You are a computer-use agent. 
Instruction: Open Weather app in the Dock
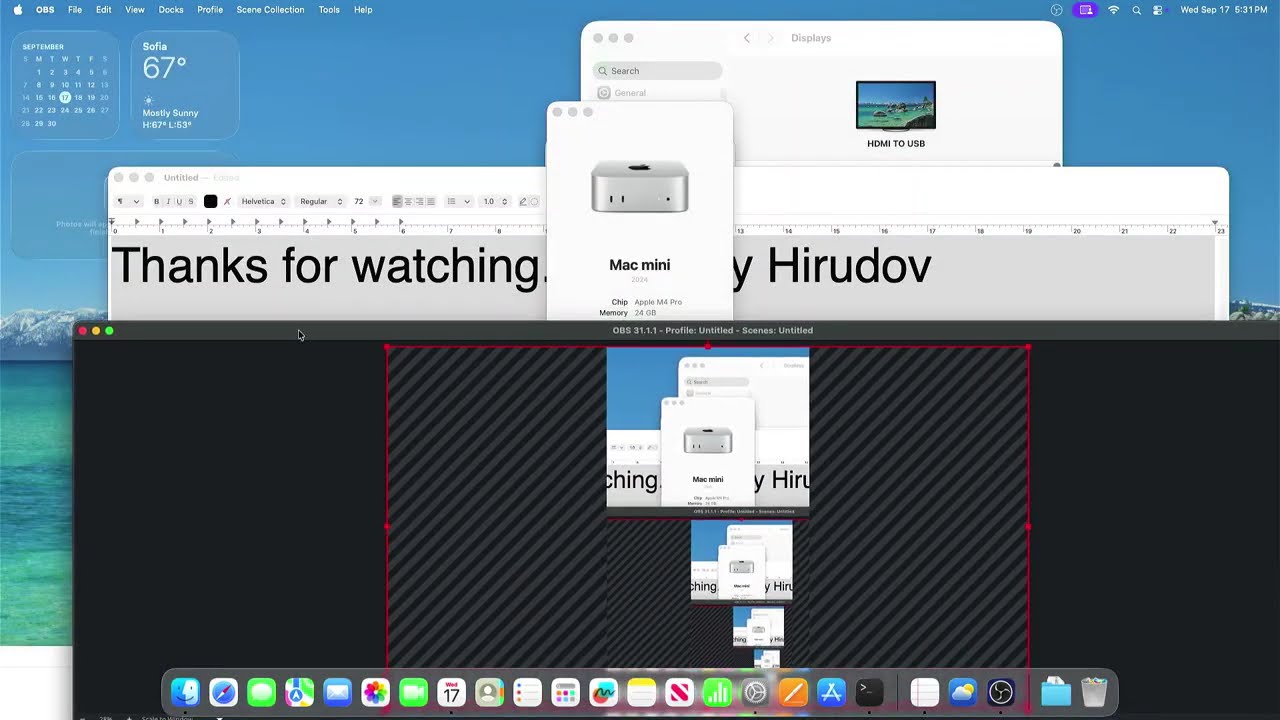click(963, 692)
